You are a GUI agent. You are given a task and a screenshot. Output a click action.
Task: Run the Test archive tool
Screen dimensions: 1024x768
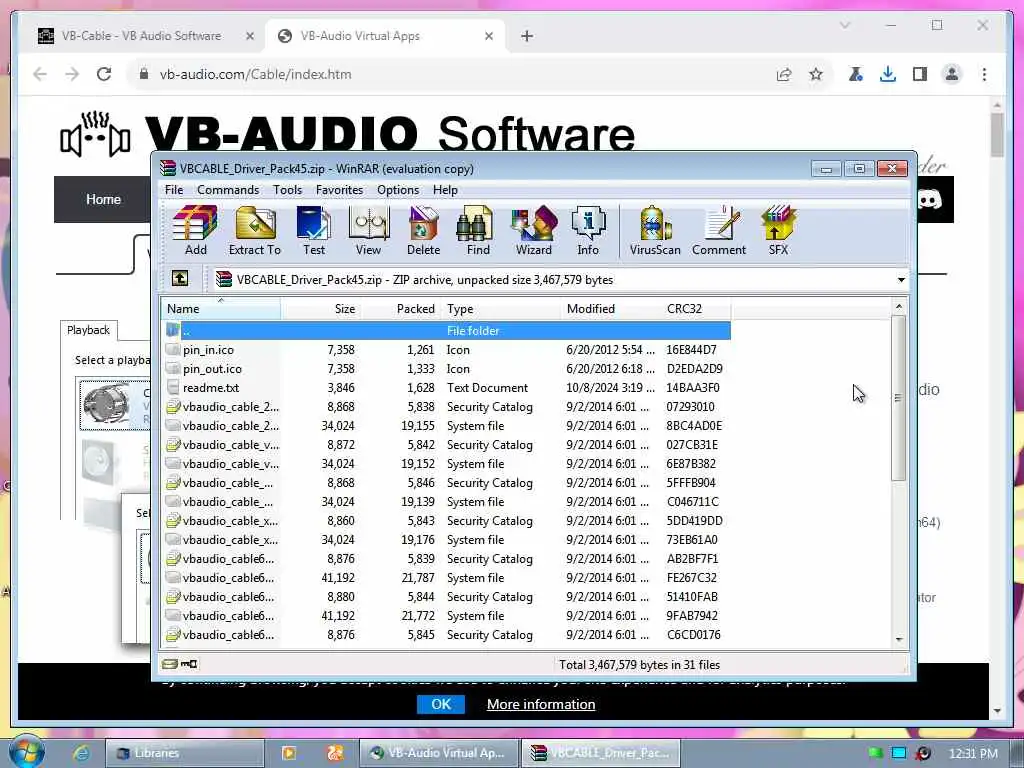tap(313, 230)
